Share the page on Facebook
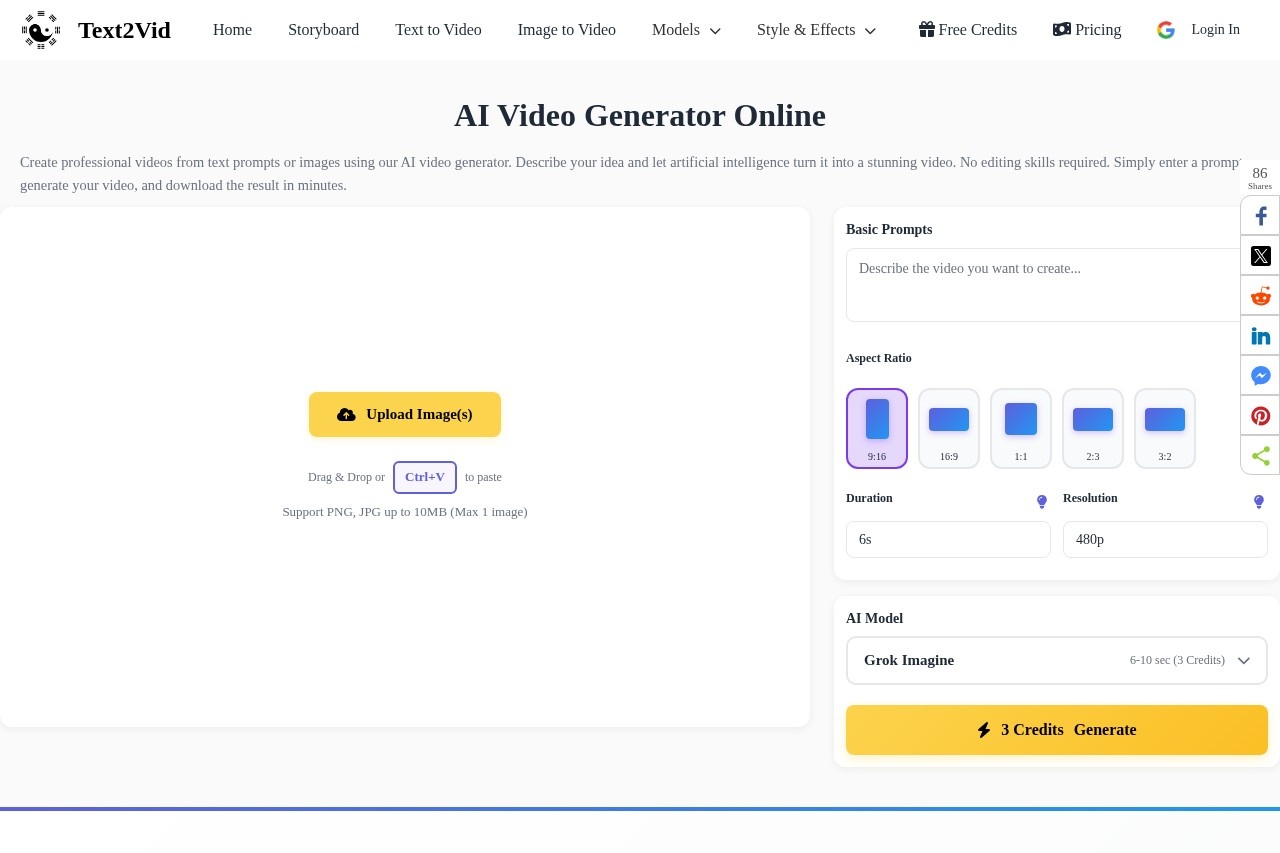Viewport: 1280px width, 853px height. coord(1261,216)
